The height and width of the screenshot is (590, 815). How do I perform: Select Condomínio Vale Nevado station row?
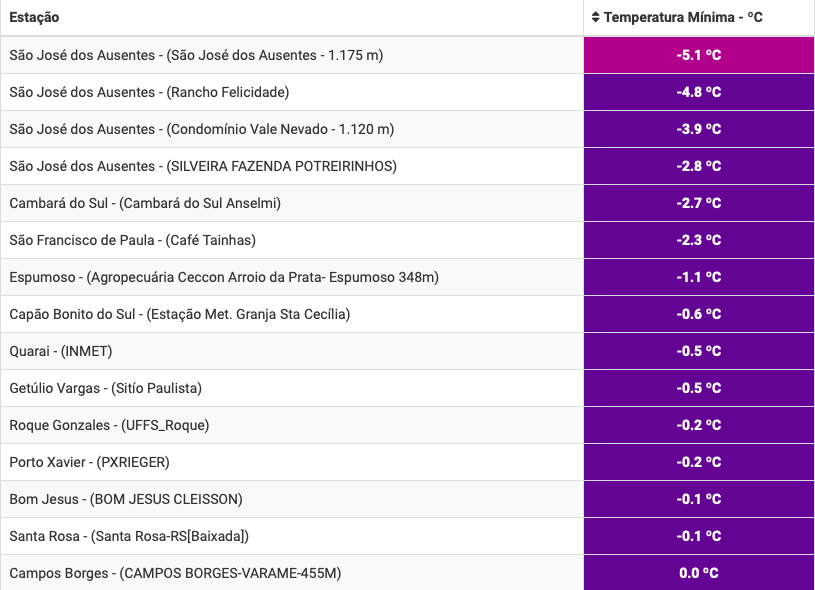pyautogui.click(x=201, y=129)
